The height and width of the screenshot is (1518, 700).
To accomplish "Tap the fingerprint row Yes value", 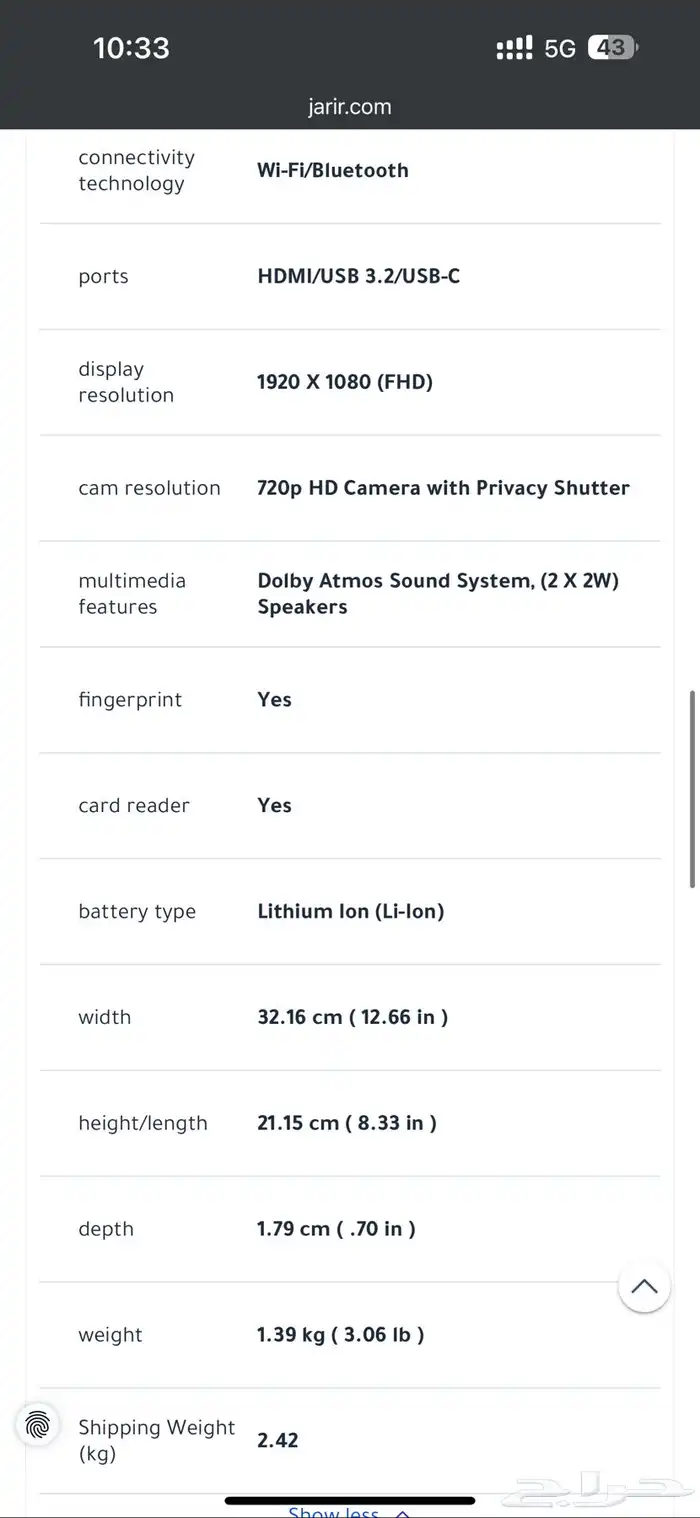I will coord(274,700).
